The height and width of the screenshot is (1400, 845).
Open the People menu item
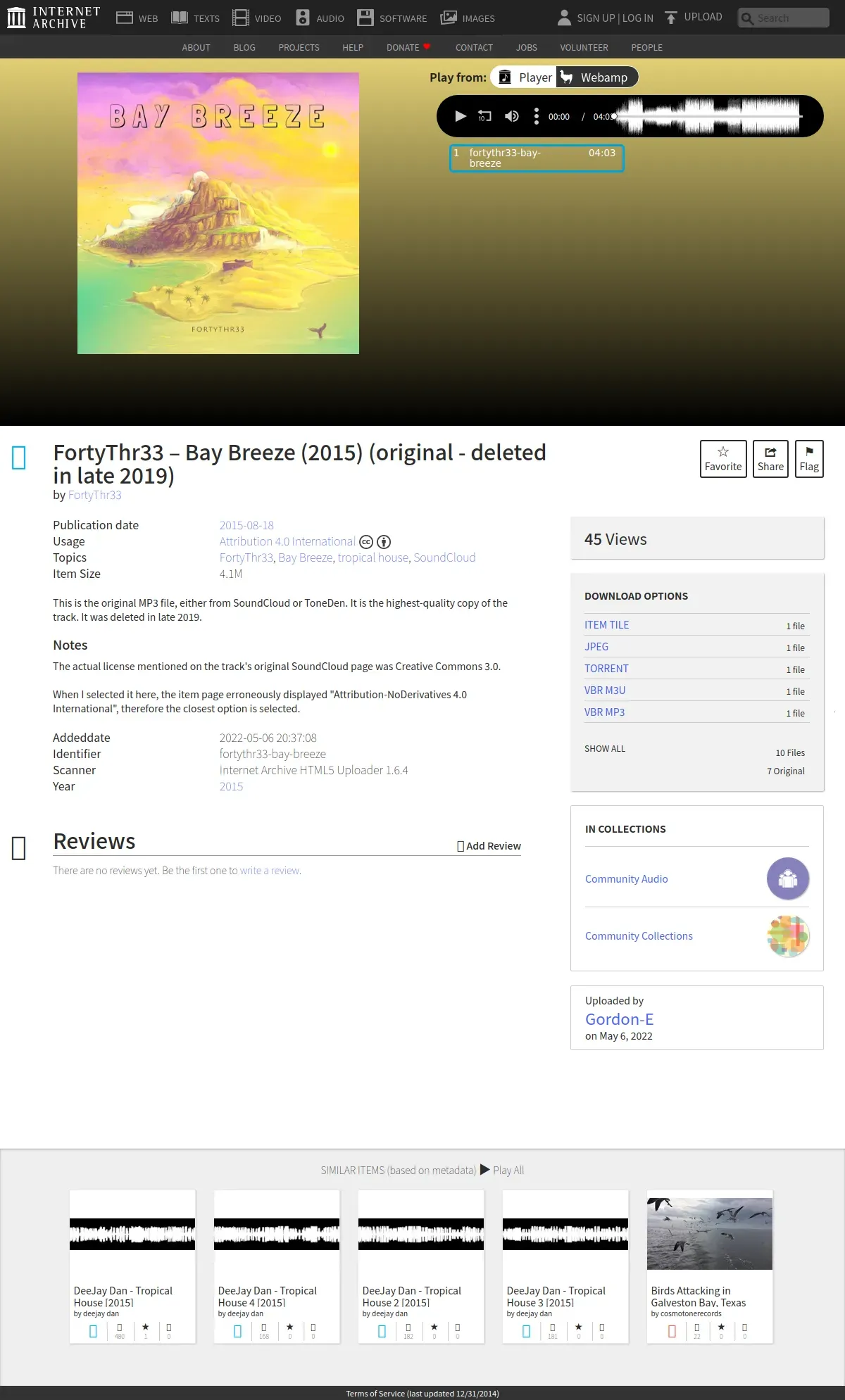646,47
